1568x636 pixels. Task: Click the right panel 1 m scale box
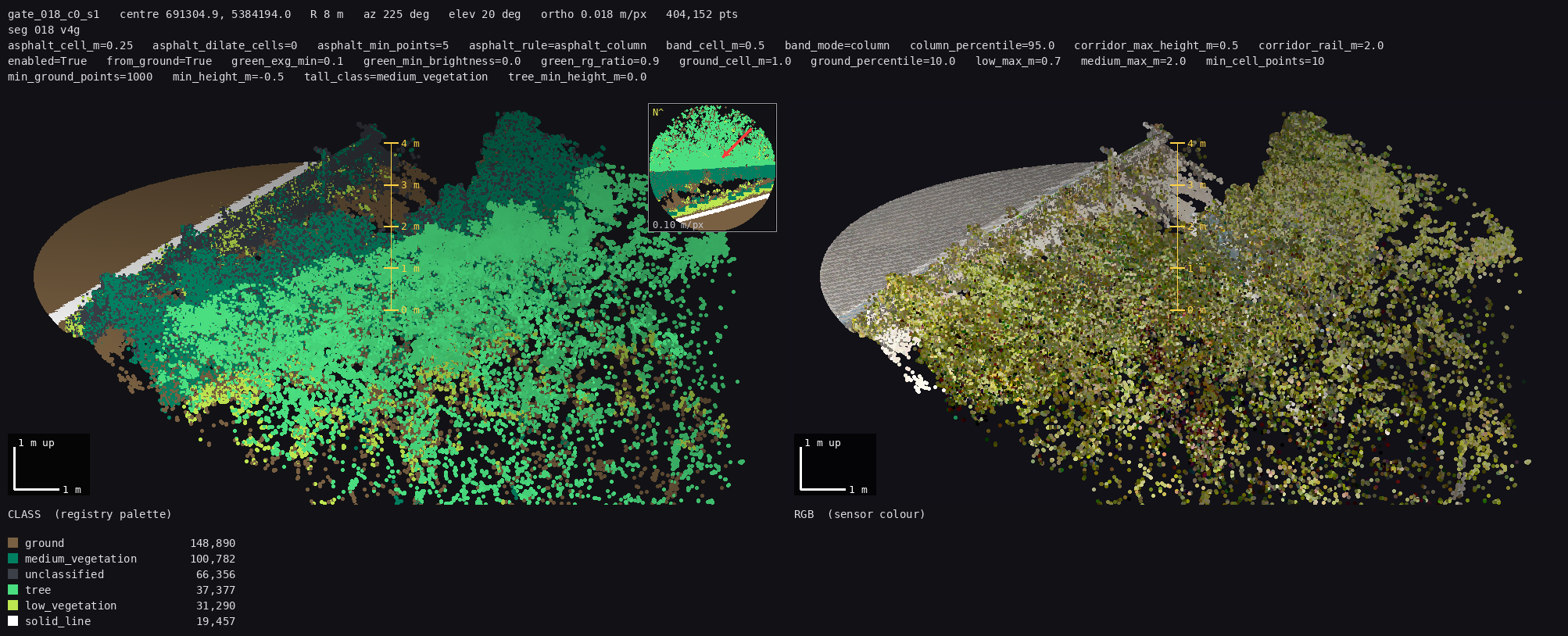click(835, 464)
